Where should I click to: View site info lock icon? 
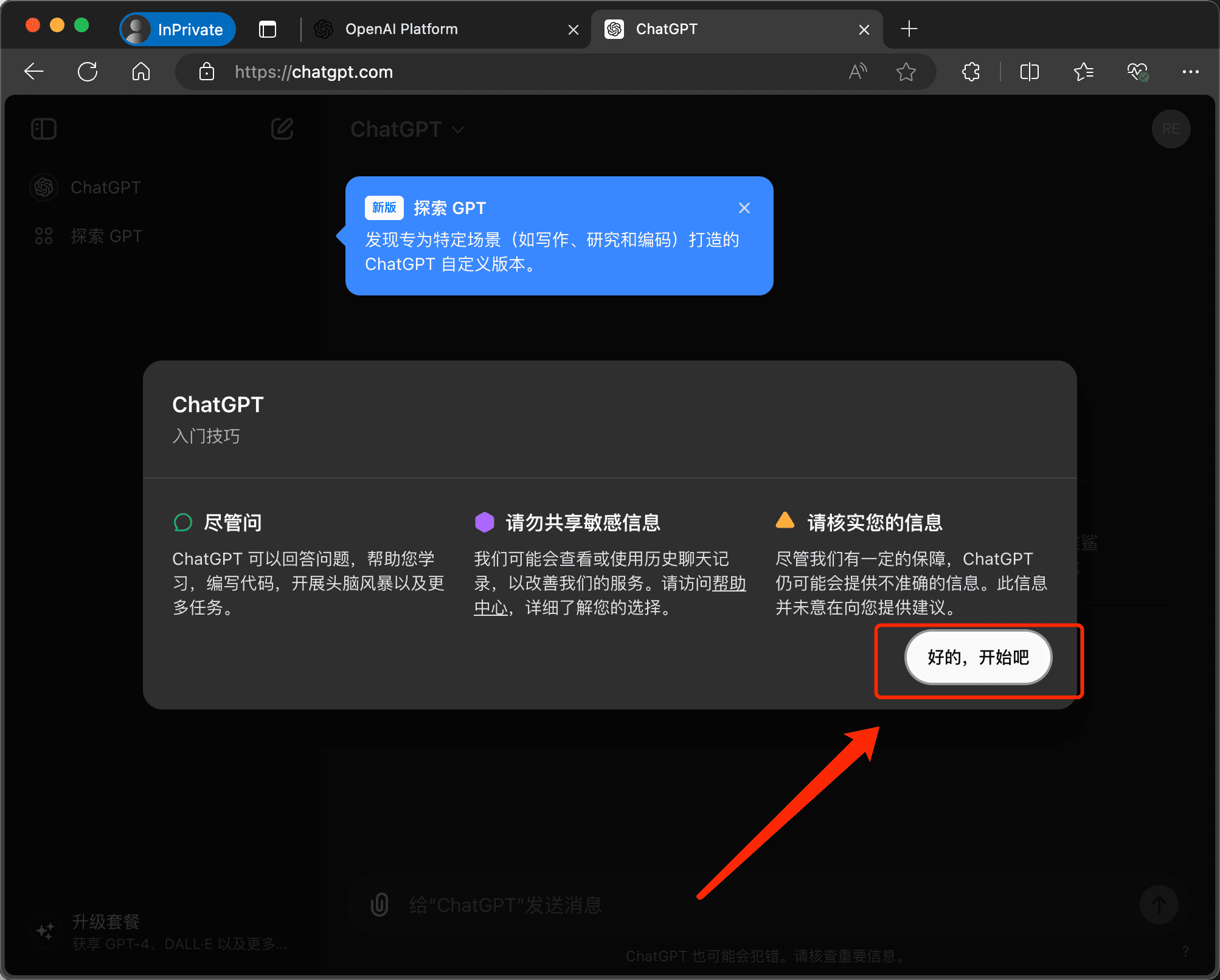pyautogui.click(x=207, y=72)
